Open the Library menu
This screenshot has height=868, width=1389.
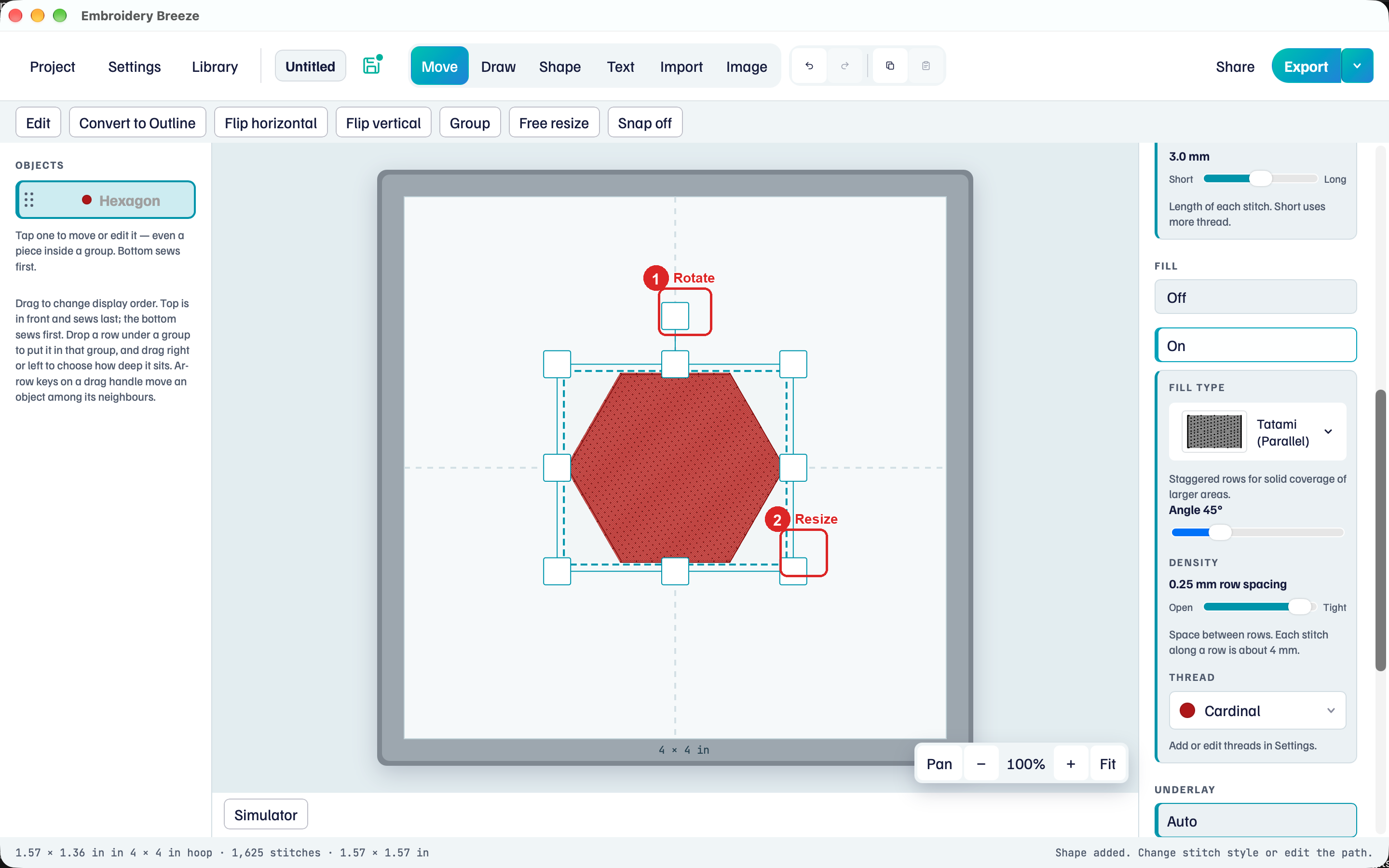(x=215, y=67)
